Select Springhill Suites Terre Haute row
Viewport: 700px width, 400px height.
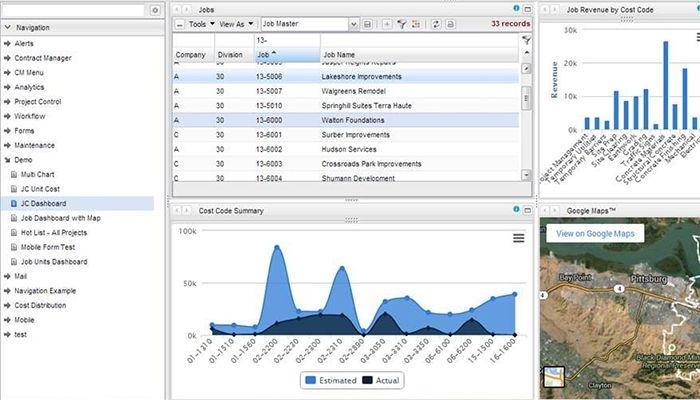(x=346, y=106)
